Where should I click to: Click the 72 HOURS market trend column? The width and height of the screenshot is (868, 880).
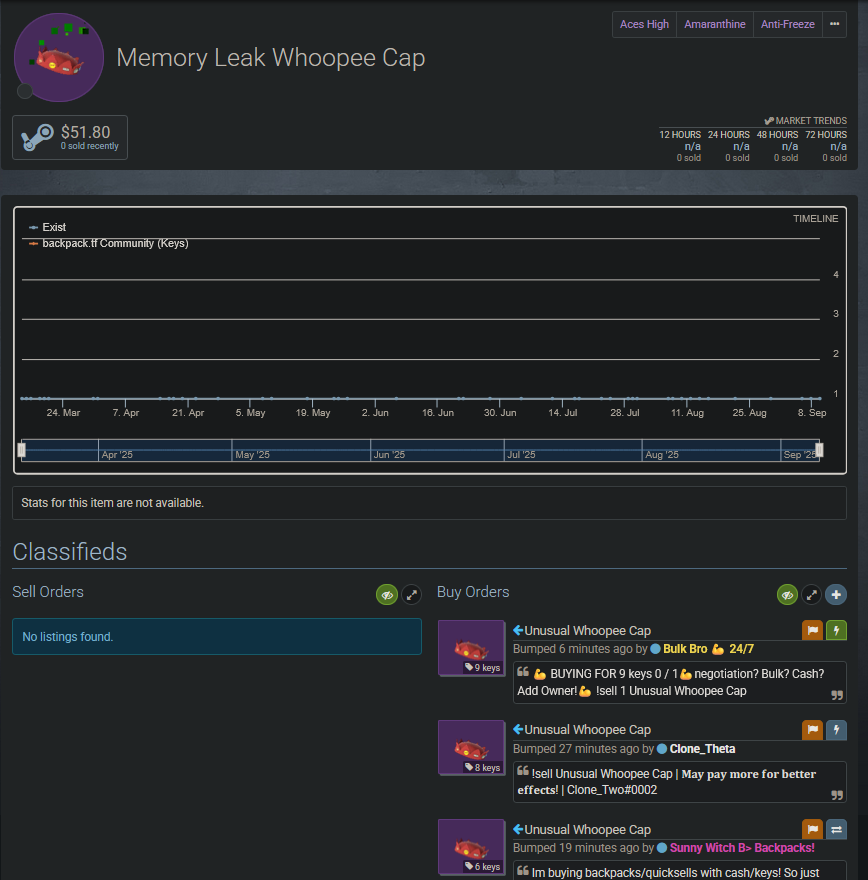tap(826, 146)
